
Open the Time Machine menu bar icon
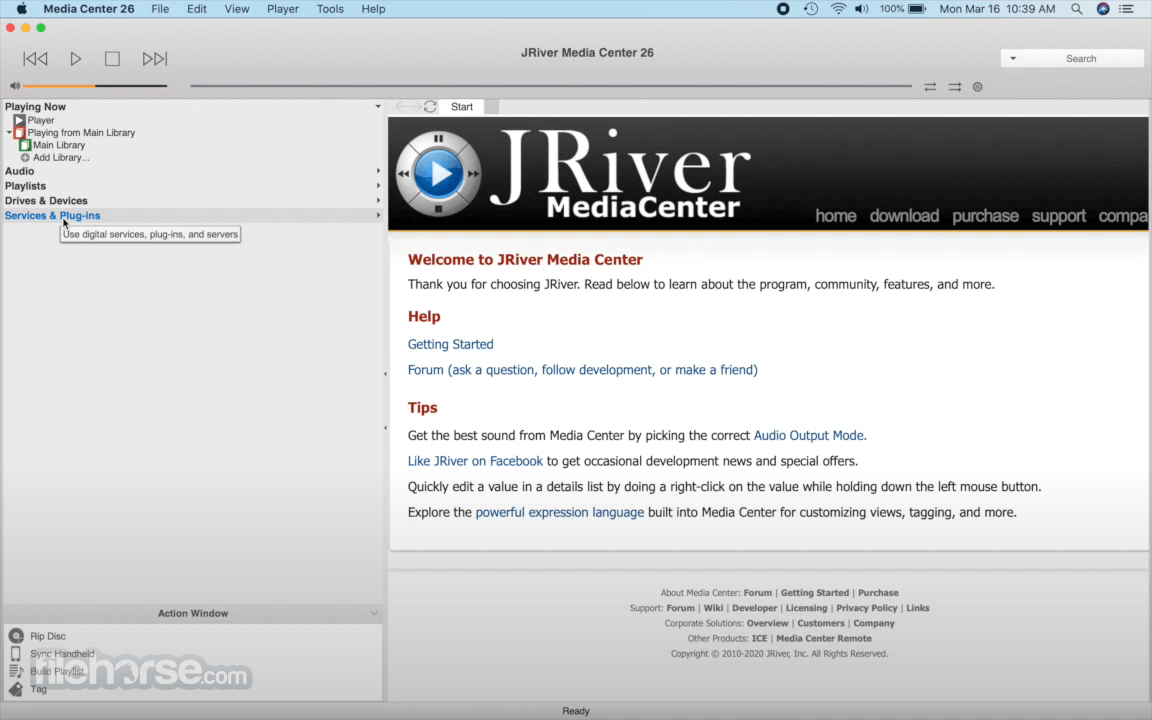pyautogui.click(x=810, y=9)
